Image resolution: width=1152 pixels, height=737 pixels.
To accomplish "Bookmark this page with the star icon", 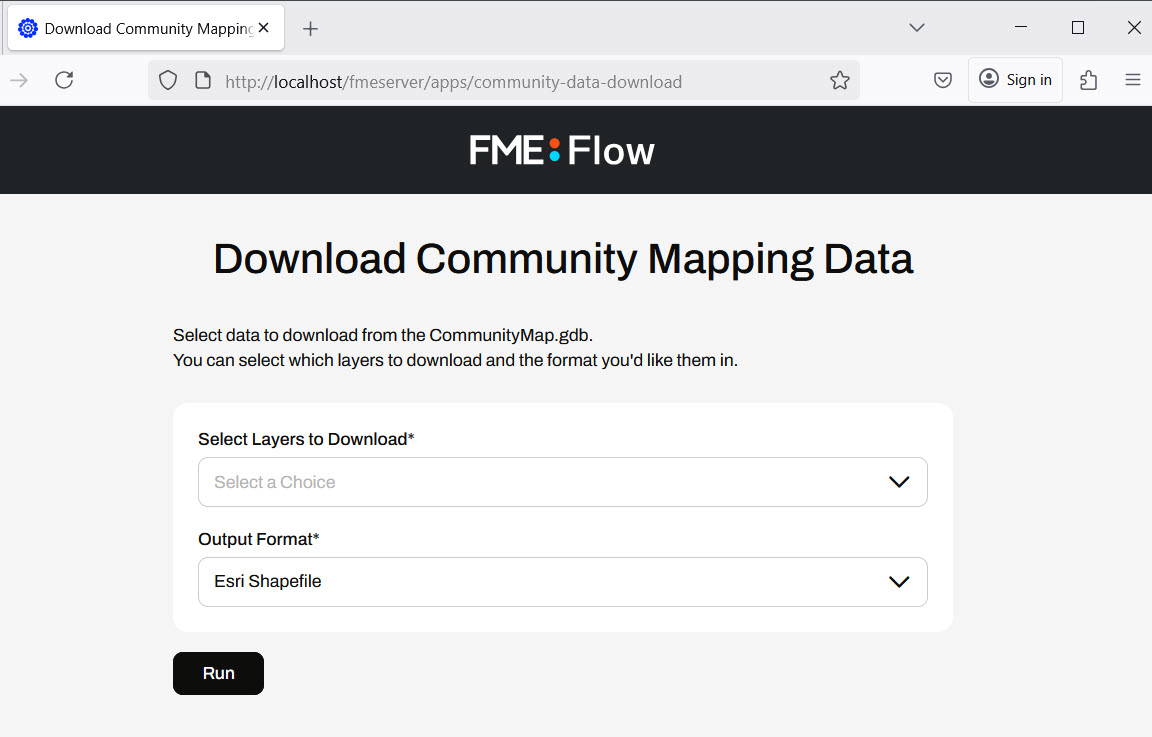I will (839, 81).
